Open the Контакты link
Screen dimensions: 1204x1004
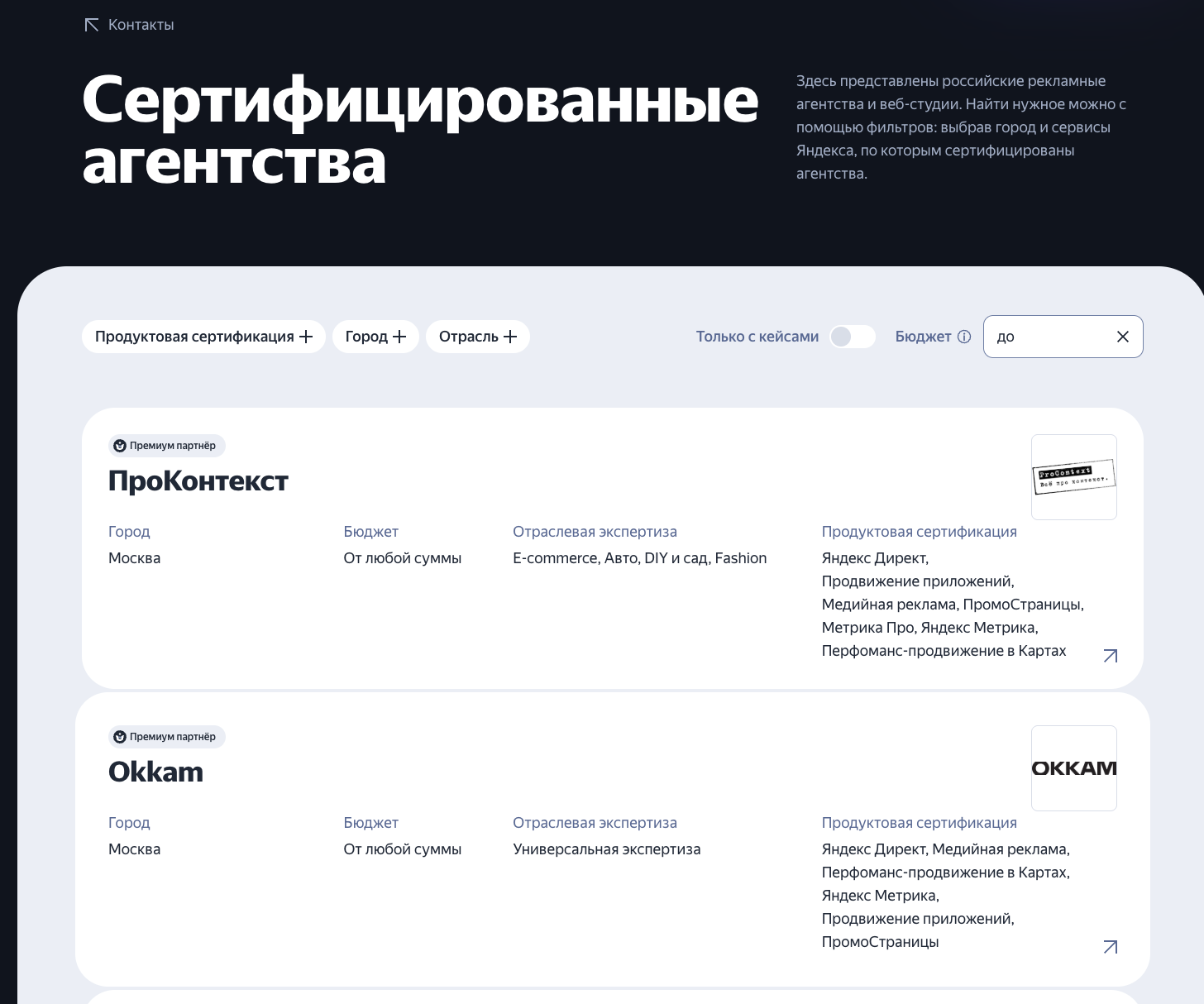click(x=141, y=25)
